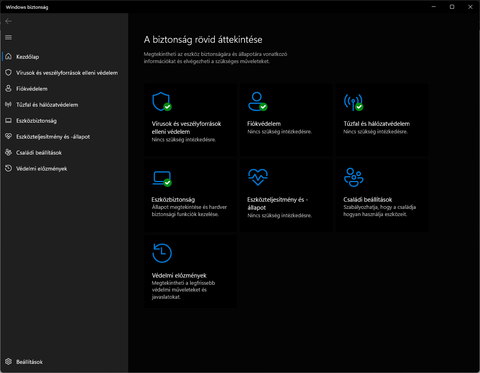Click the gear icon next to Beállítások
The image size is (480, 373).
(9, 362)
